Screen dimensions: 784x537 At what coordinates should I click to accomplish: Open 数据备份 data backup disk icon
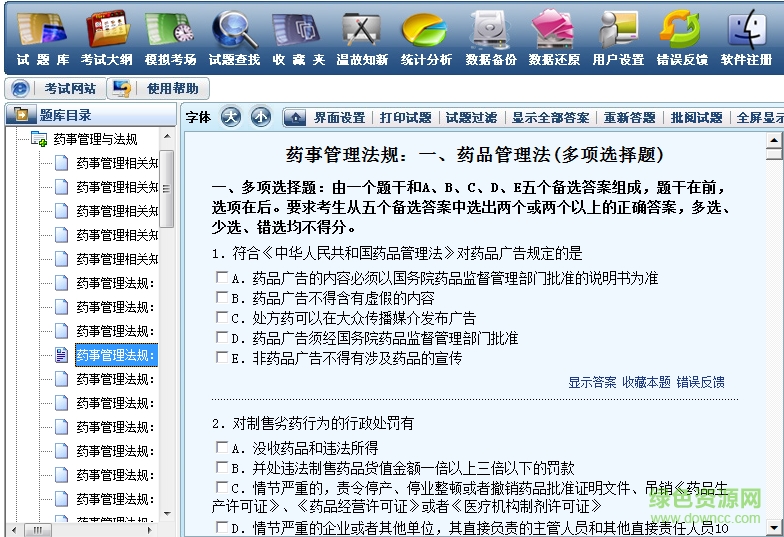point(490,30)
